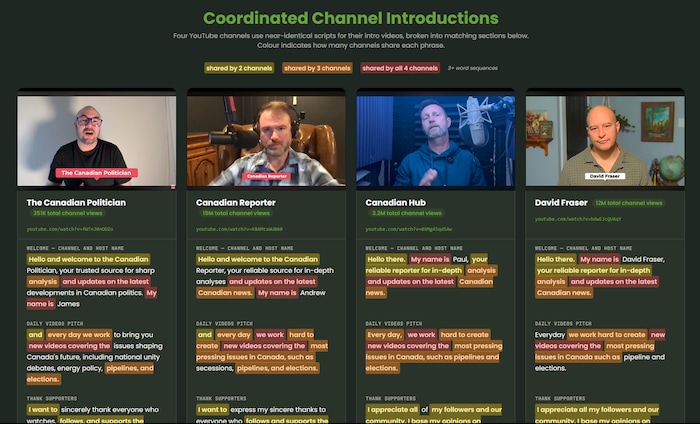
Task: Open the David Fraser youtube.com link
Action: (578, 219)
